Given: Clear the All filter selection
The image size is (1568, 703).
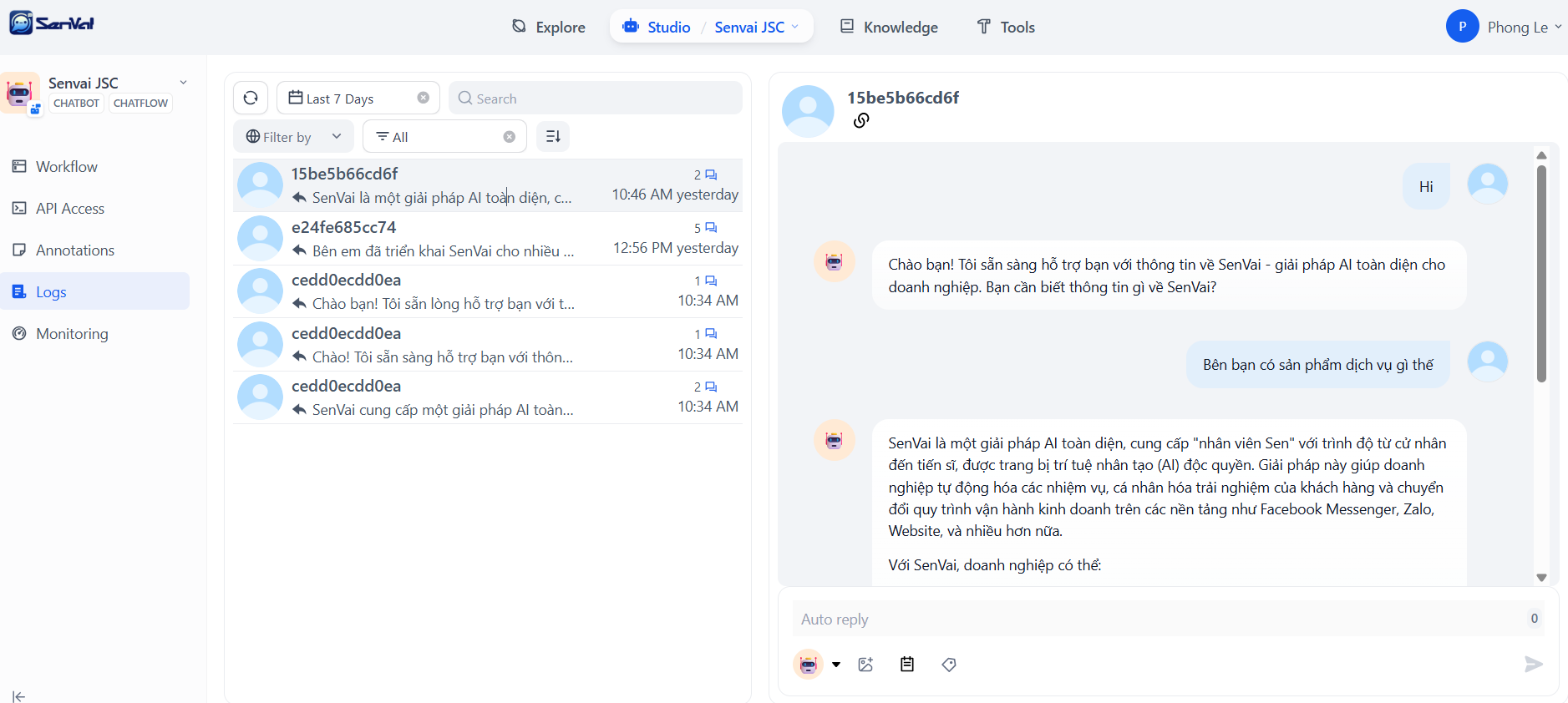Looking at the screenshot, I should click(x=510, y=137).
